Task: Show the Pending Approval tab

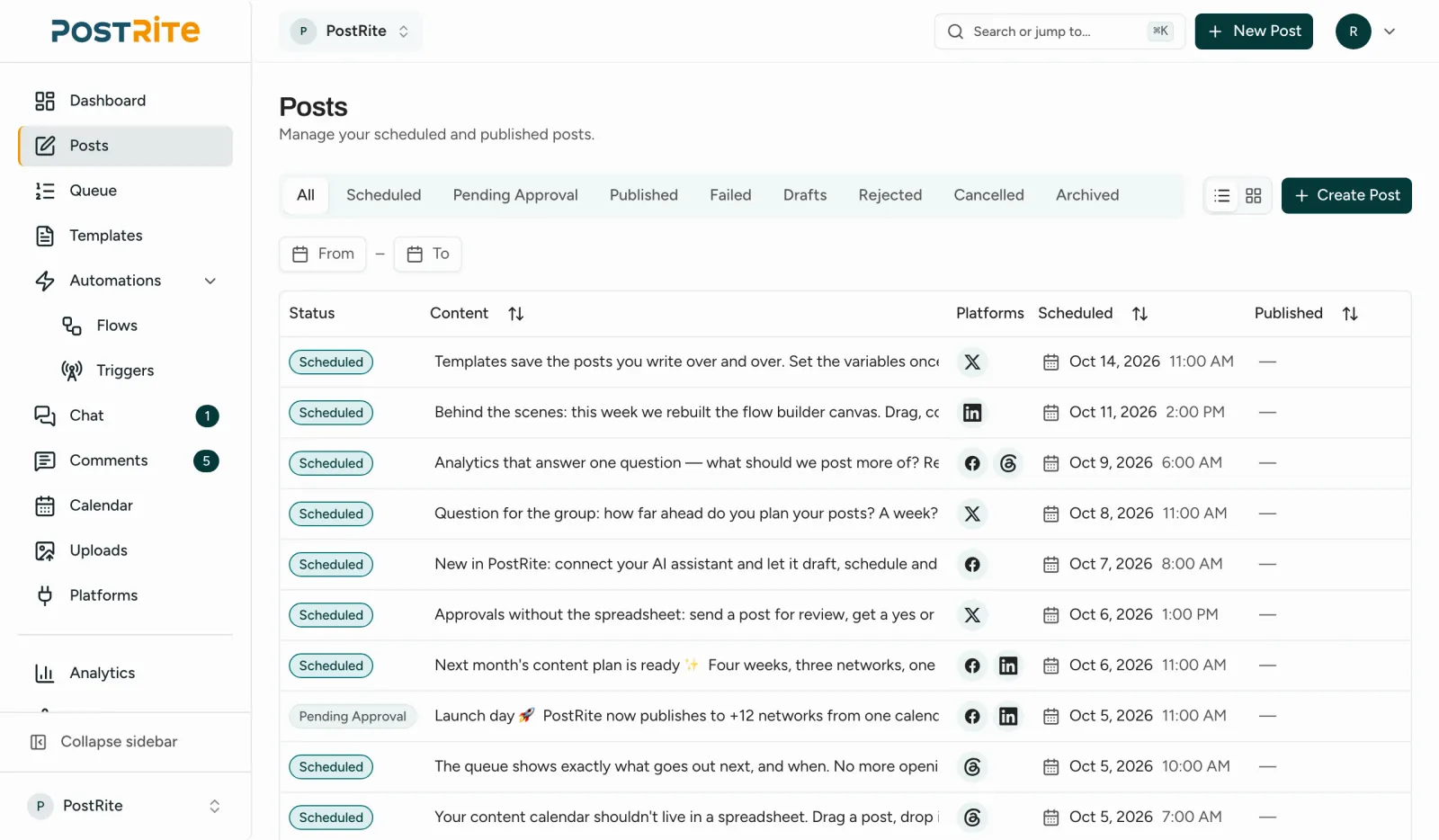Action: (515, 195)
